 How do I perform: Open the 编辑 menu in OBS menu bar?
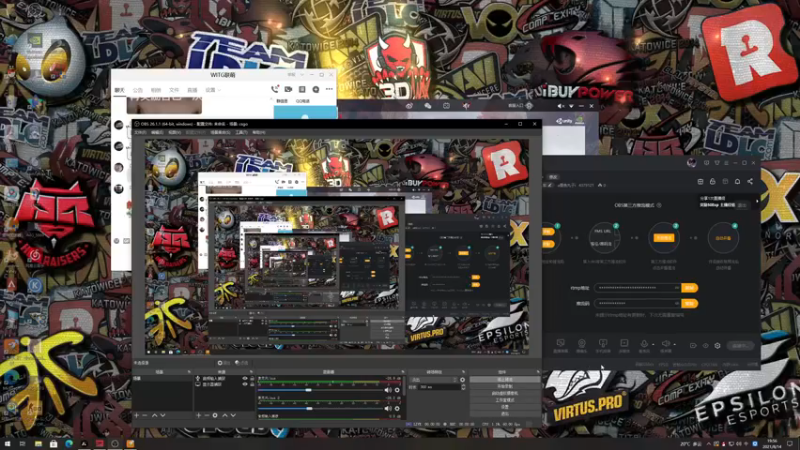click(157, 132)
